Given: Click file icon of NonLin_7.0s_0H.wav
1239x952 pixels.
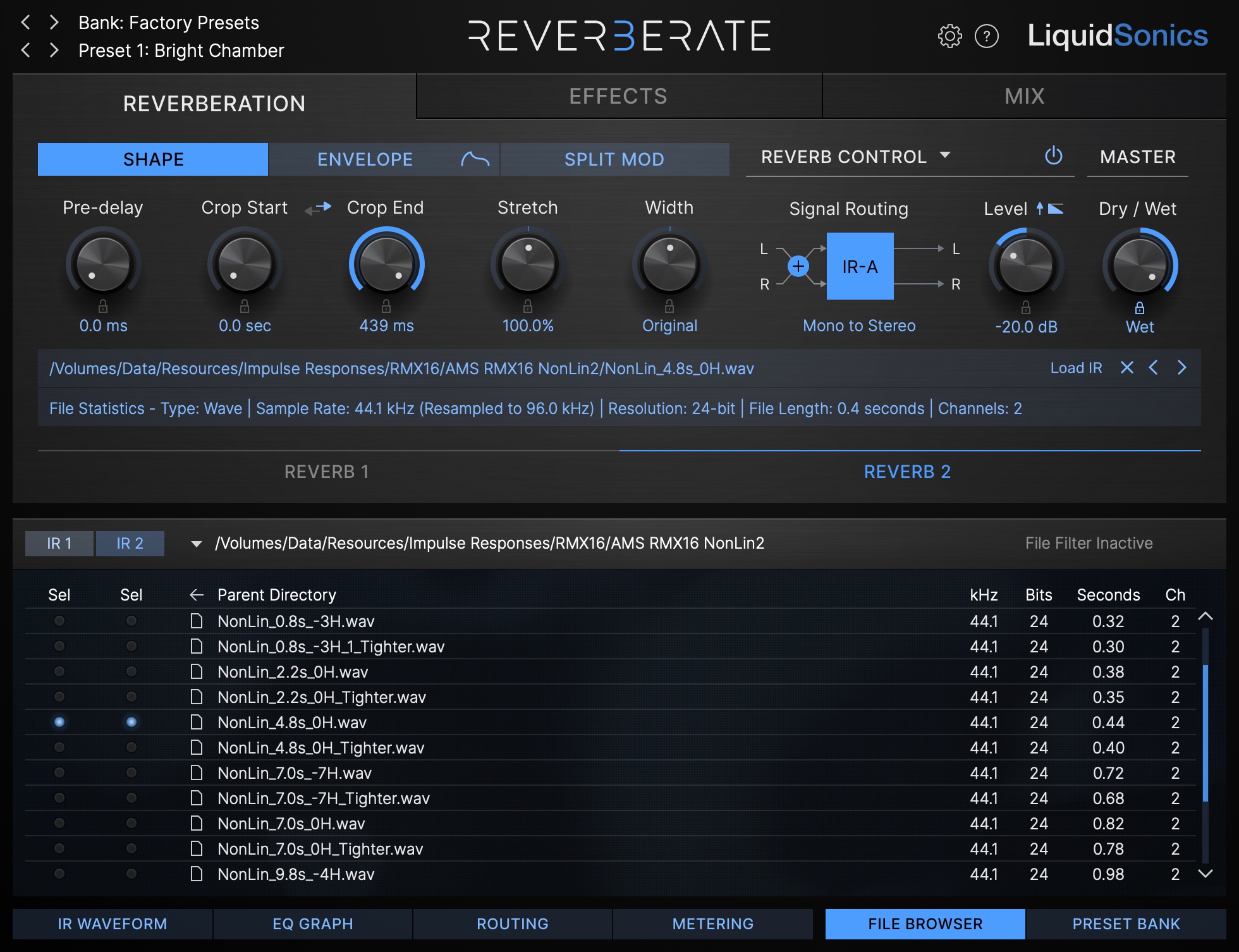Looking at the screenshot, I should click(x=197, y=824).
